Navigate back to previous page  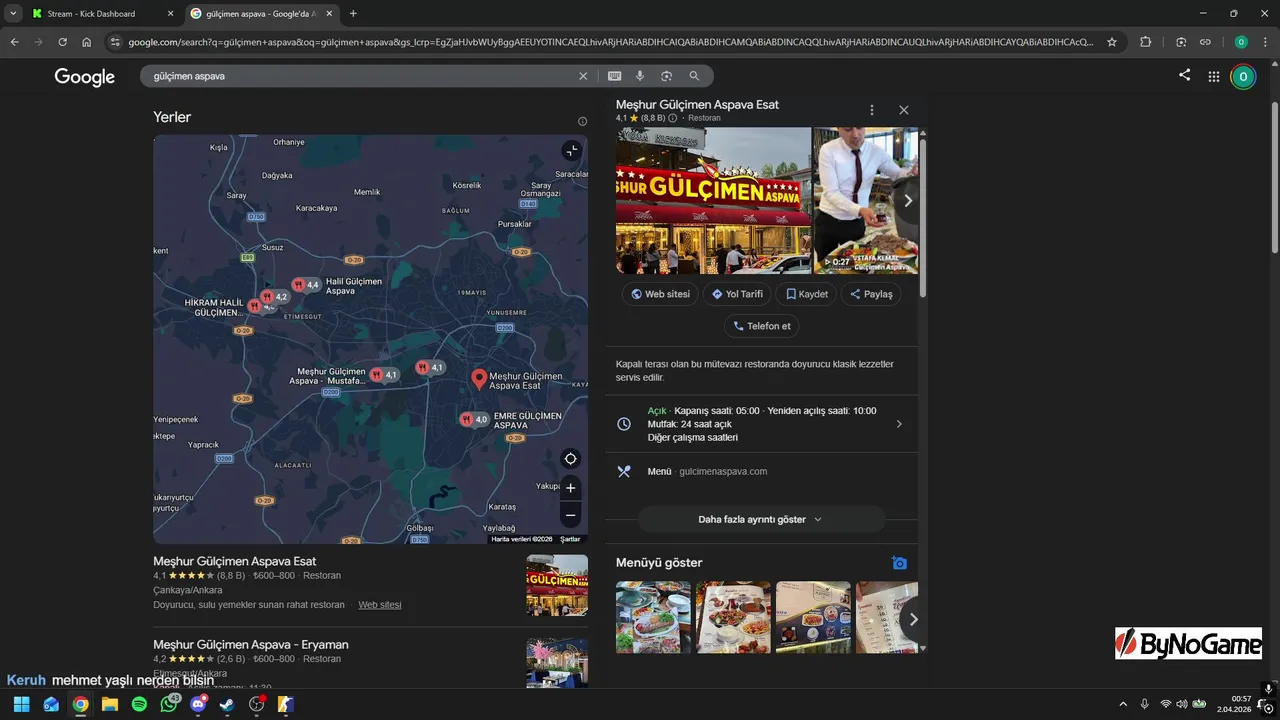14,42
